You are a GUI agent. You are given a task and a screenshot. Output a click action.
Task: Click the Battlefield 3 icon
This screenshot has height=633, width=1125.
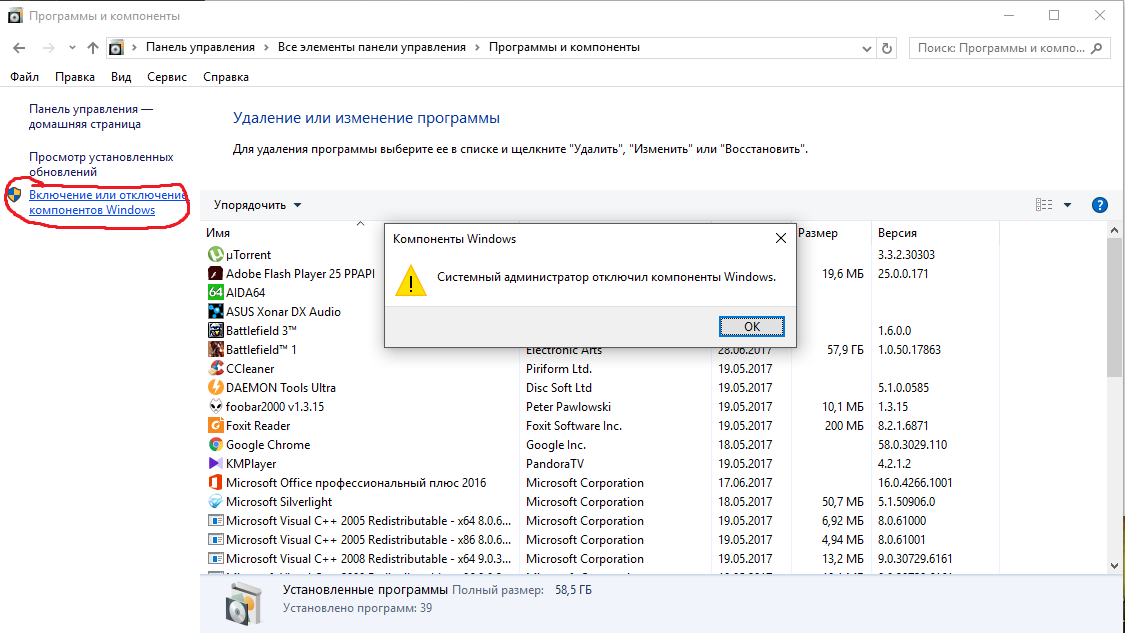pyautogui.click(x=215, y=331)
